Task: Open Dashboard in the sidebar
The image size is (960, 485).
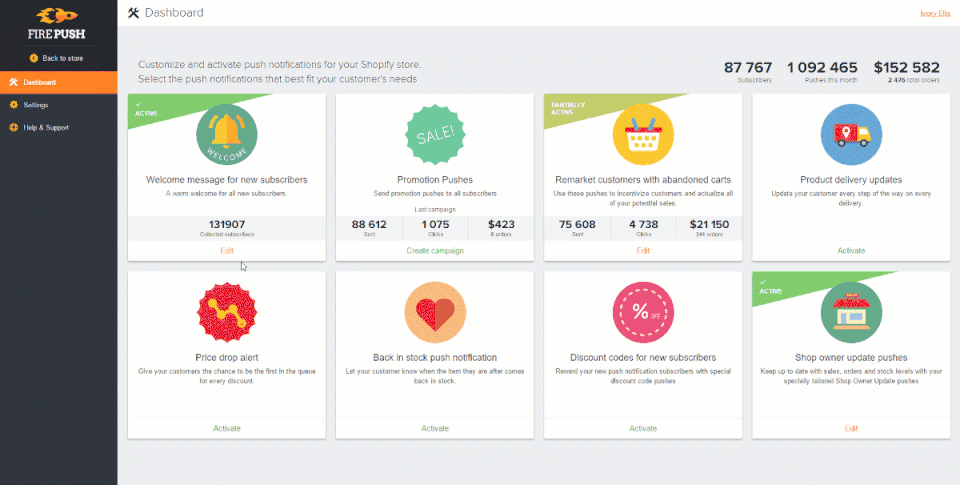Action: click(40, 82)
